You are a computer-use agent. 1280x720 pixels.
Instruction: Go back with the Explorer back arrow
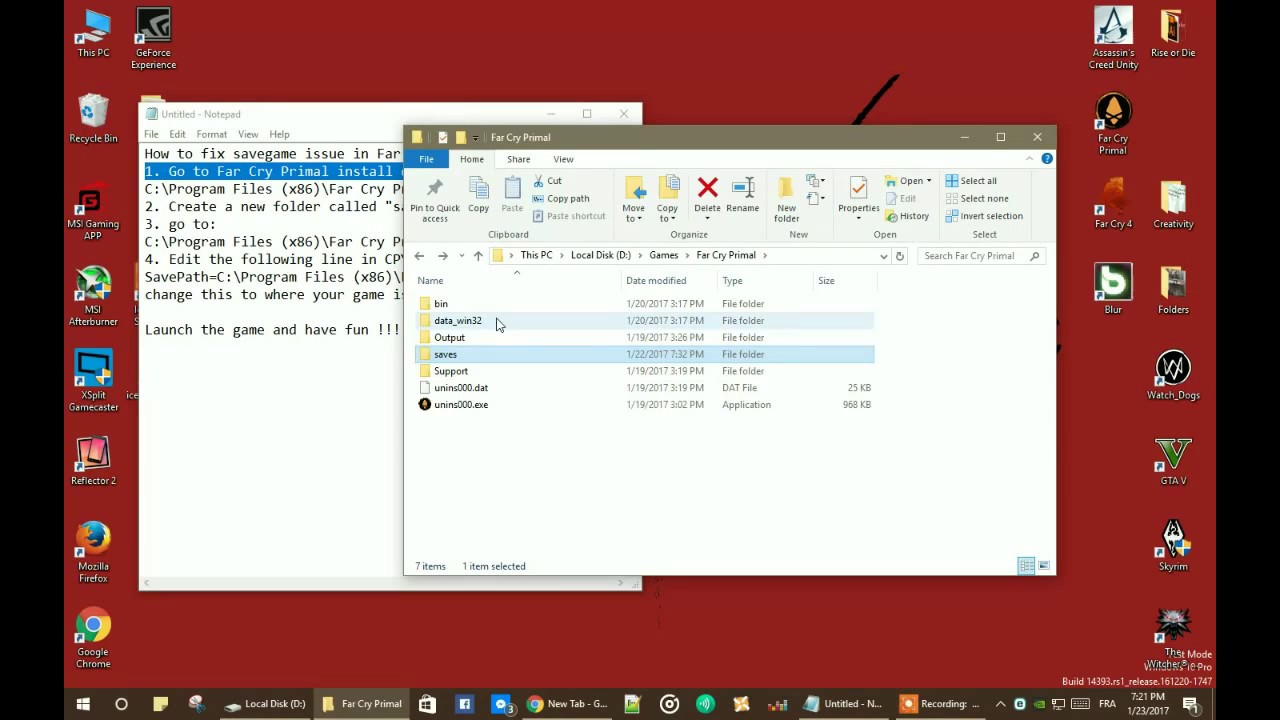click(x=419, y=256)
